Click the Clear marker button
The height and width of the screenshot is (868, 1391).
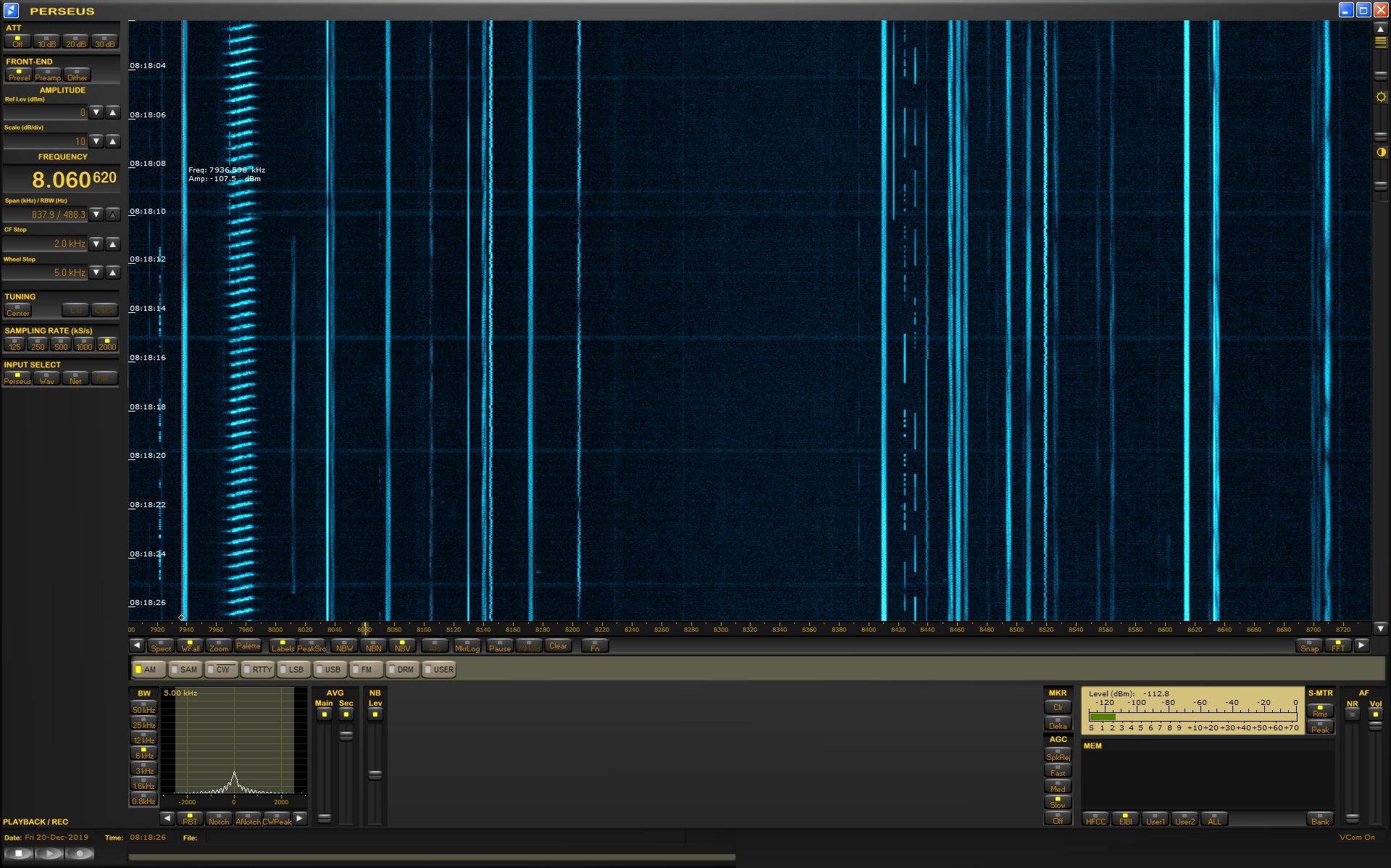click(x=558, y=646)
